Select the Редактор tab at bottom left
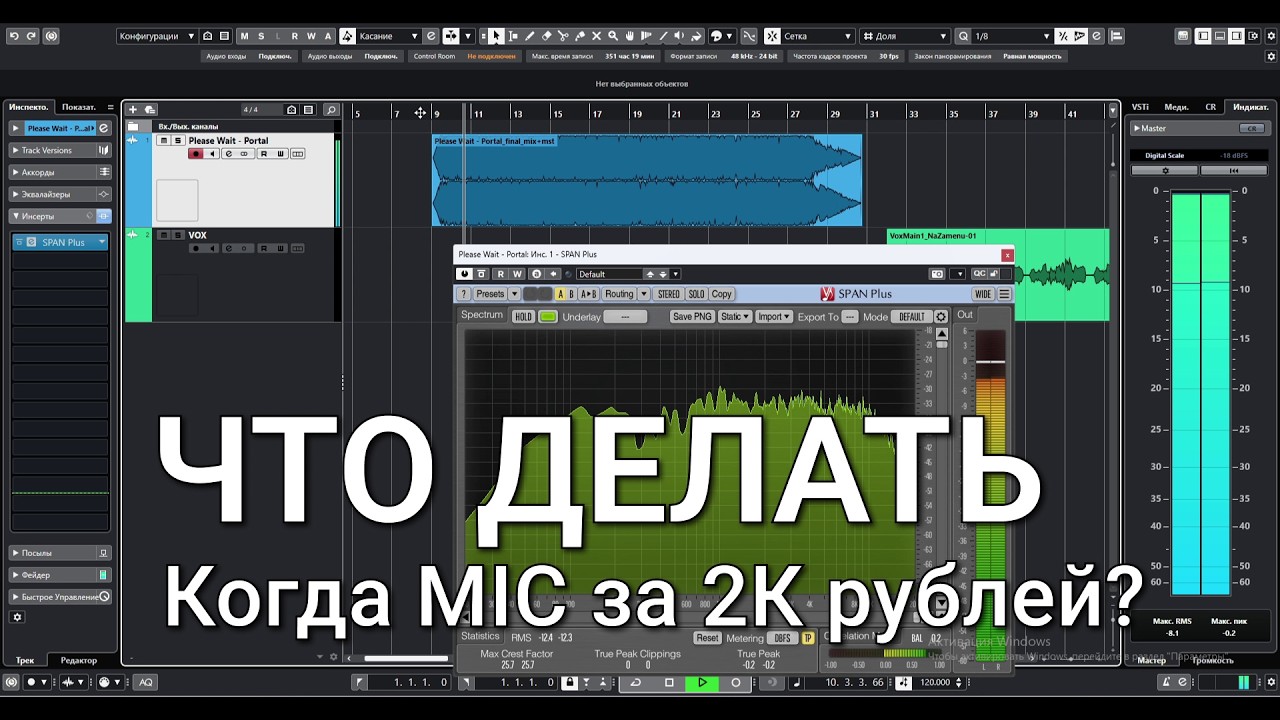This screenshot has width=1280, height=720. 79,660
